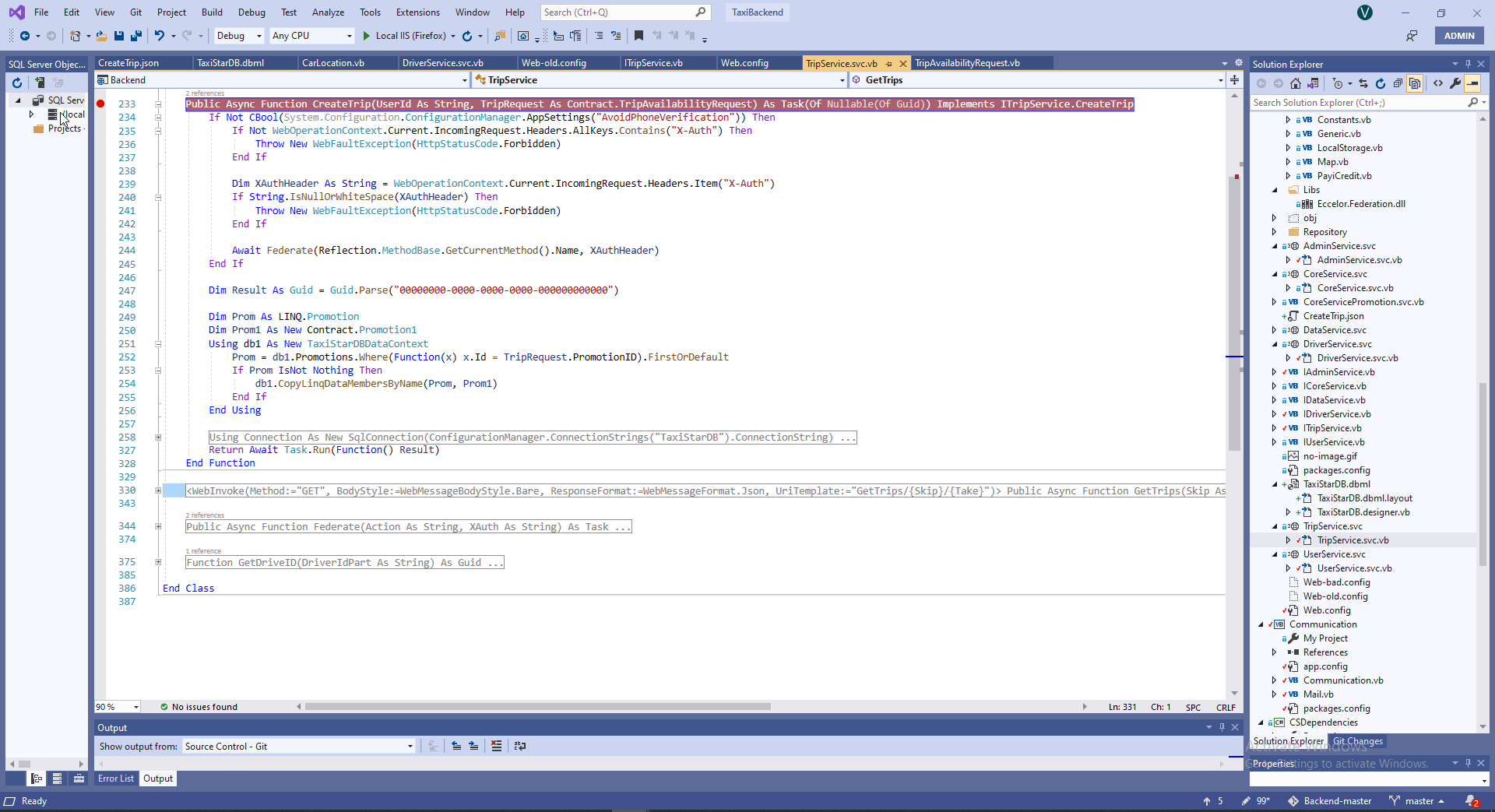
Task: Clear all output with the red X icon
Action: 496,746
